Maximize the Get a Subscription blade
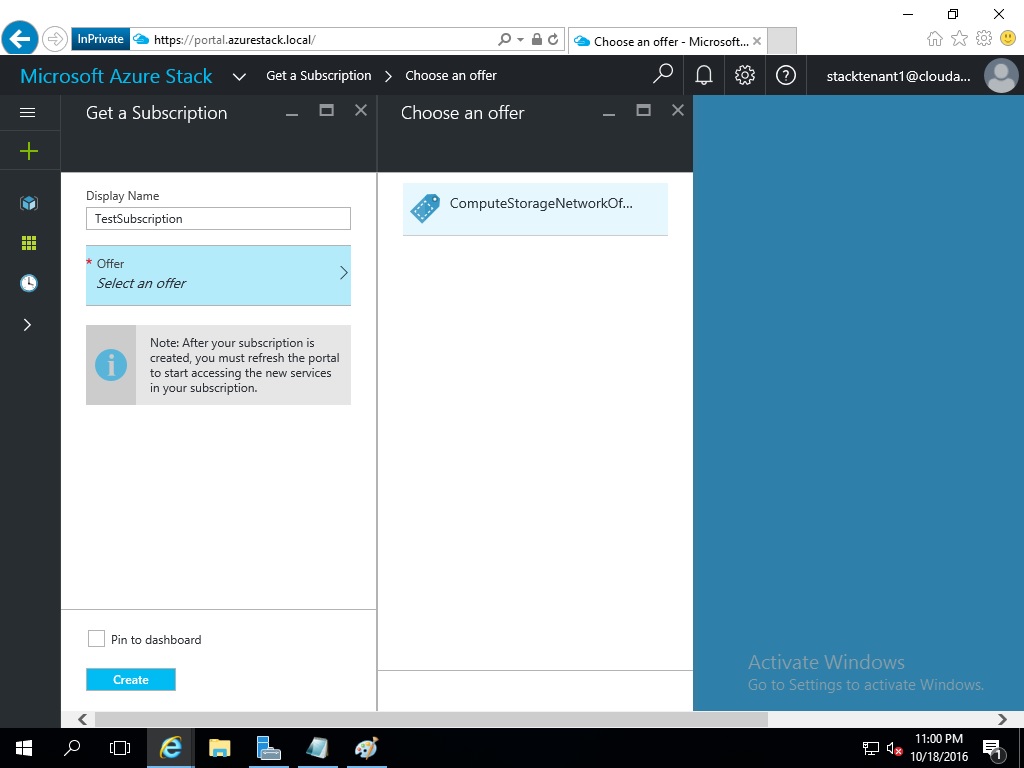Image resolution: width=1024 pixels, height=768 pixels. click(x=327, y=110)
